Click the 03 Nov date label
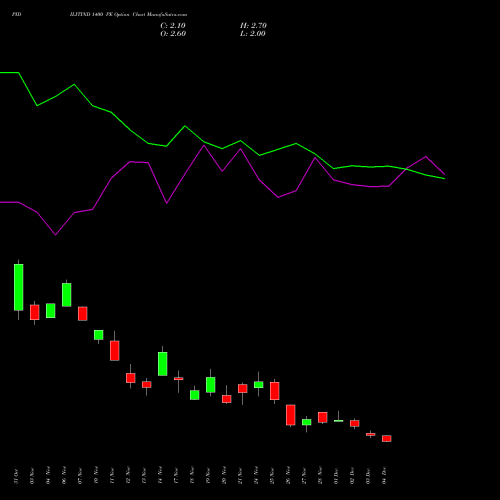Image resolution: width=500 pixels, height=500 pixels. point(32,476)
